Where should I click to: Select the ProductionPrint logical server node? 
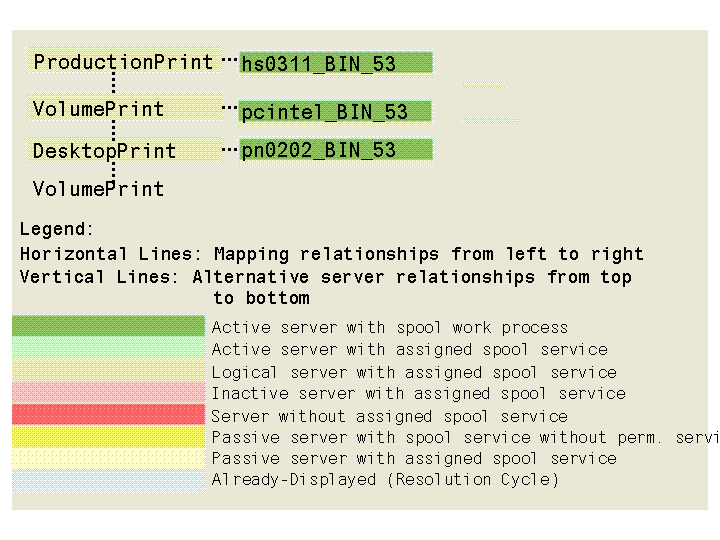pos(124,62)
